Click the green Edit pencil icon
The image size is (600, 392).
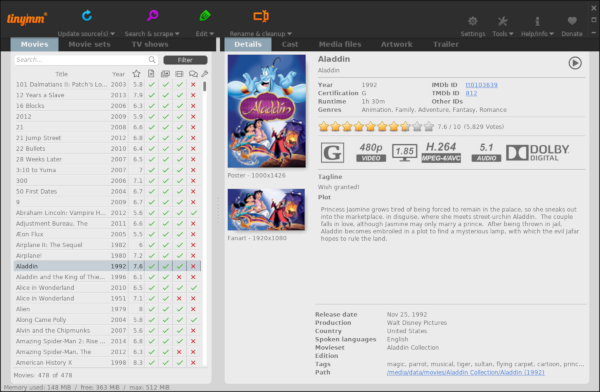coord(205,16)
